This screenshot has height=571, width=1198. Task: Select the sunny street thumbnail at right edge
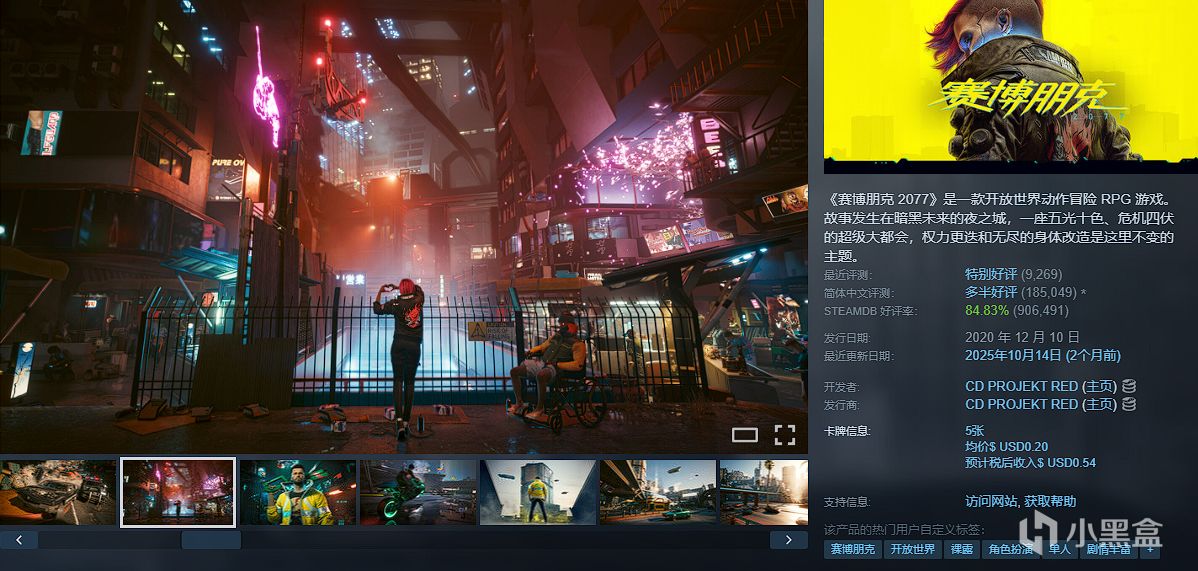764,492
